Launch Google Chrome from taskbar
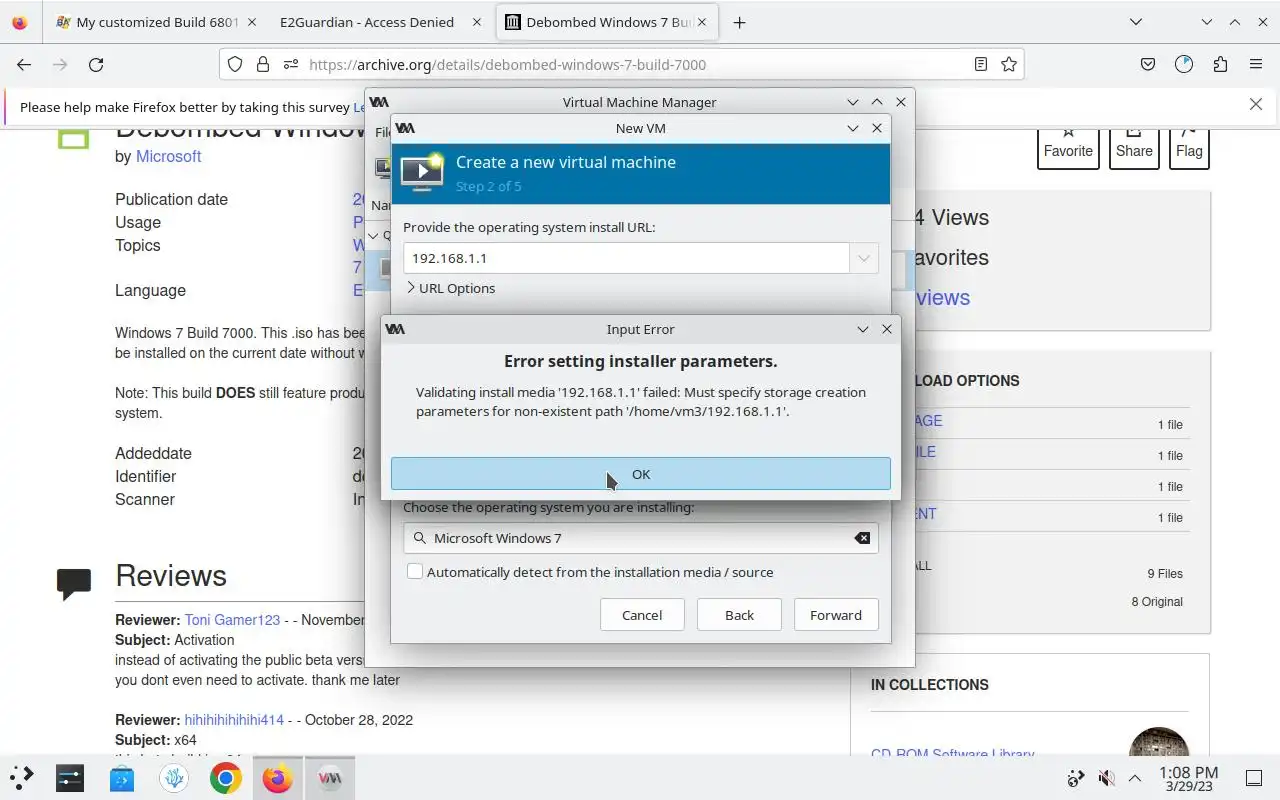Image resolution: width=1280 pixels, height=800 pixels. (x=226, y=777)
